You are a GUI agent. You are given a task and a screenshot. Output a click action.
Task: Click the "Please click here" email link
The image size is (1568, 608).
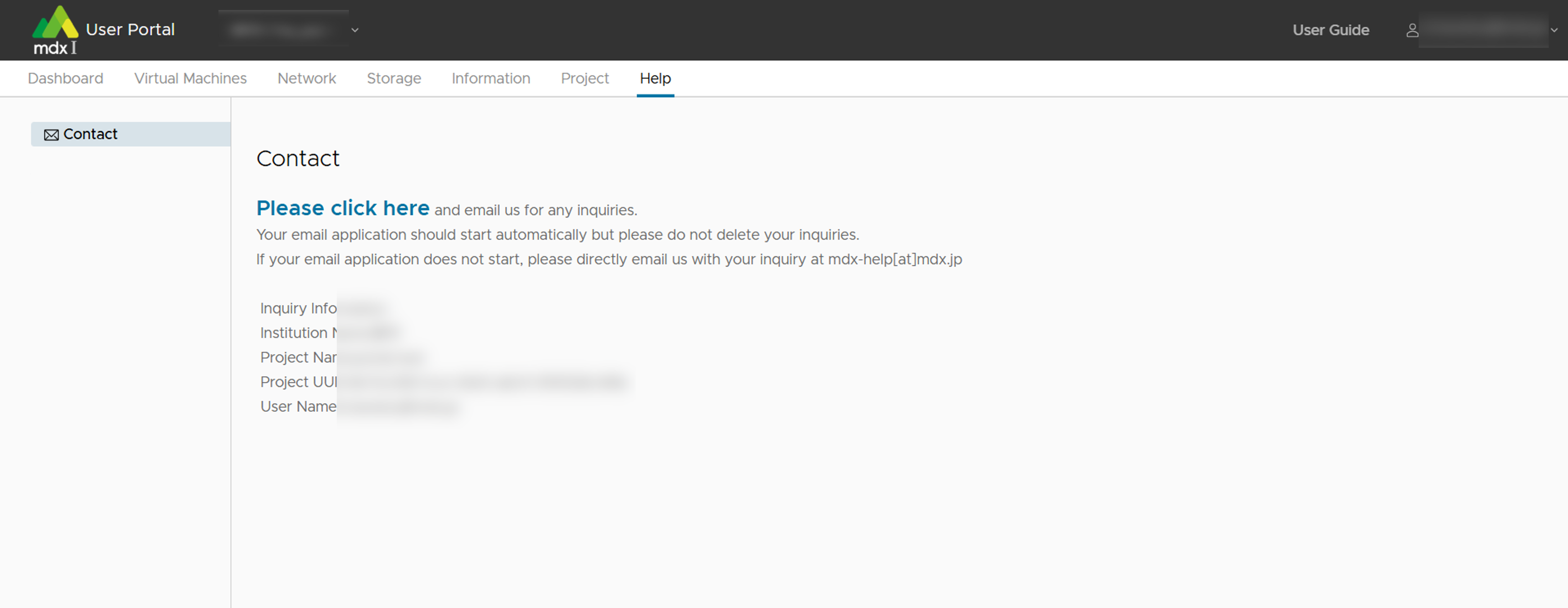[343, 208]
